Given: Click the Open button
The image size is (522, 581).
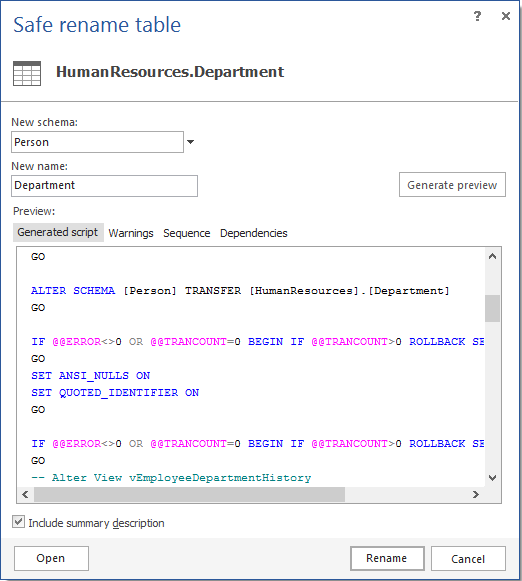Looking at the screenshot, I should [51, 558].
